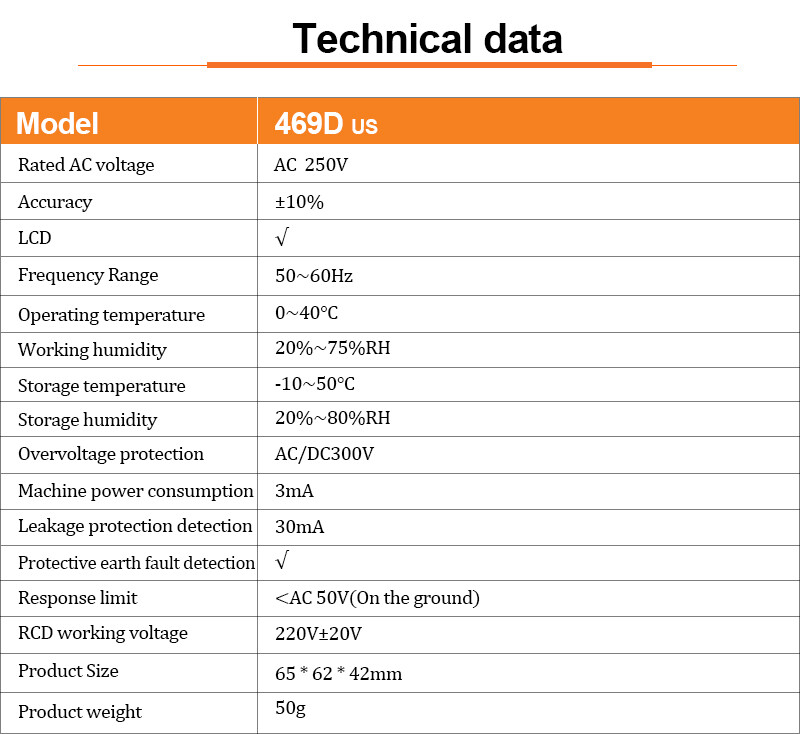Viewport: 800px width, 734px height.
Task: Click the 50~60Hz value
Action: pos(314,275)
